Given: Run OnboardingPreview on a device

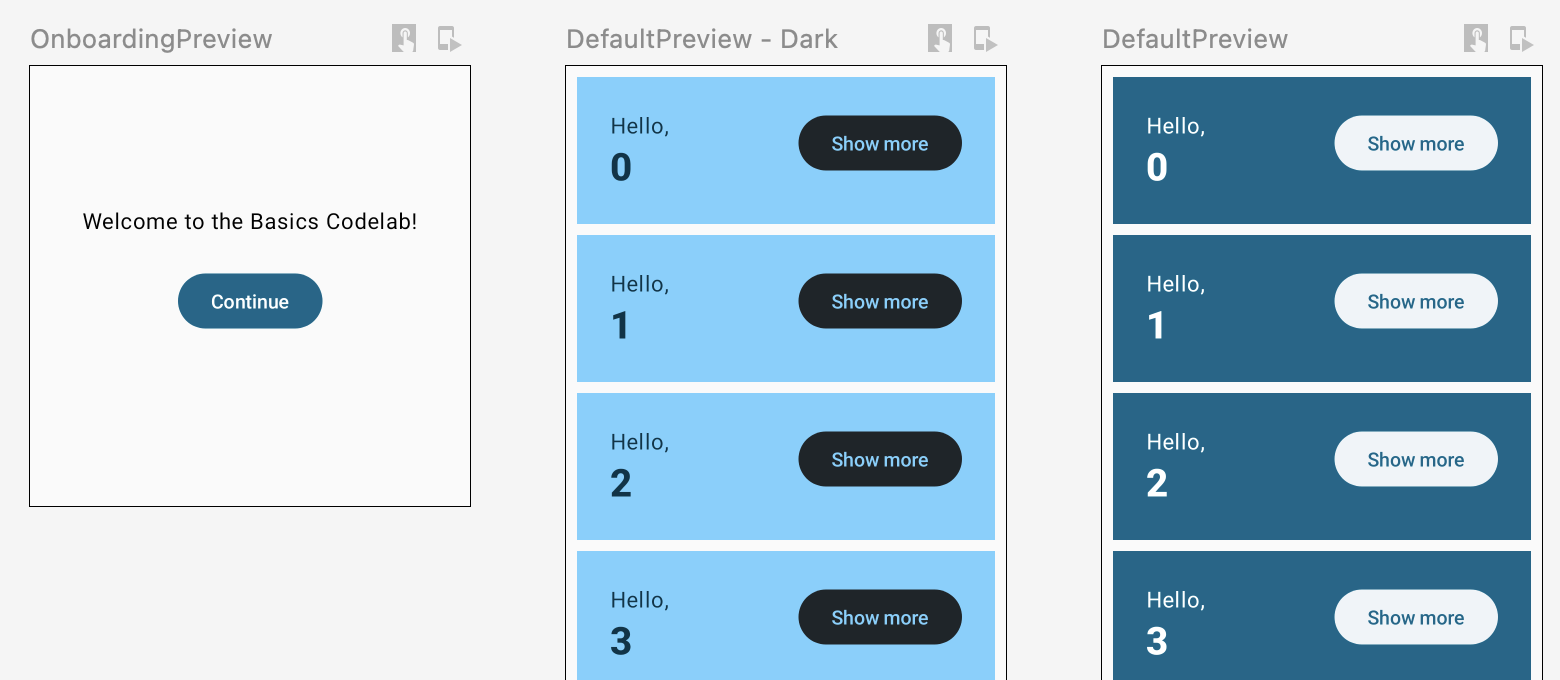Looking at the screenshot, I should pyautogui.click(x=449, y=39).
